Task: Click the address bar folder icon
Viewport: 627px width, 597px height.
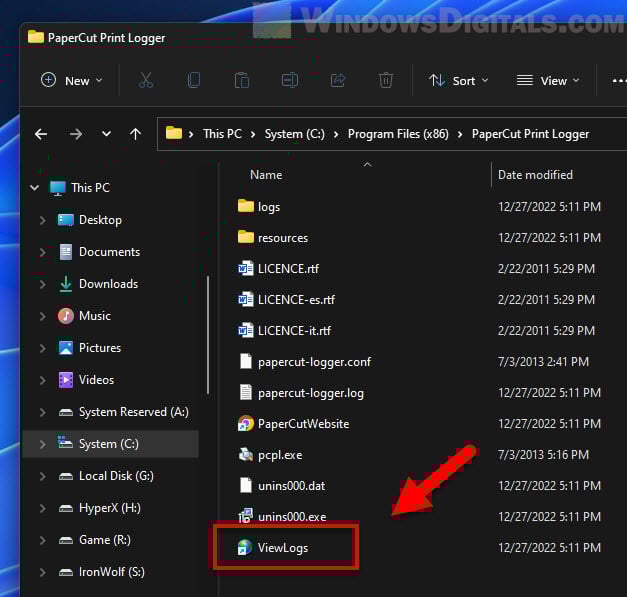Action: (x=174, y=133)
